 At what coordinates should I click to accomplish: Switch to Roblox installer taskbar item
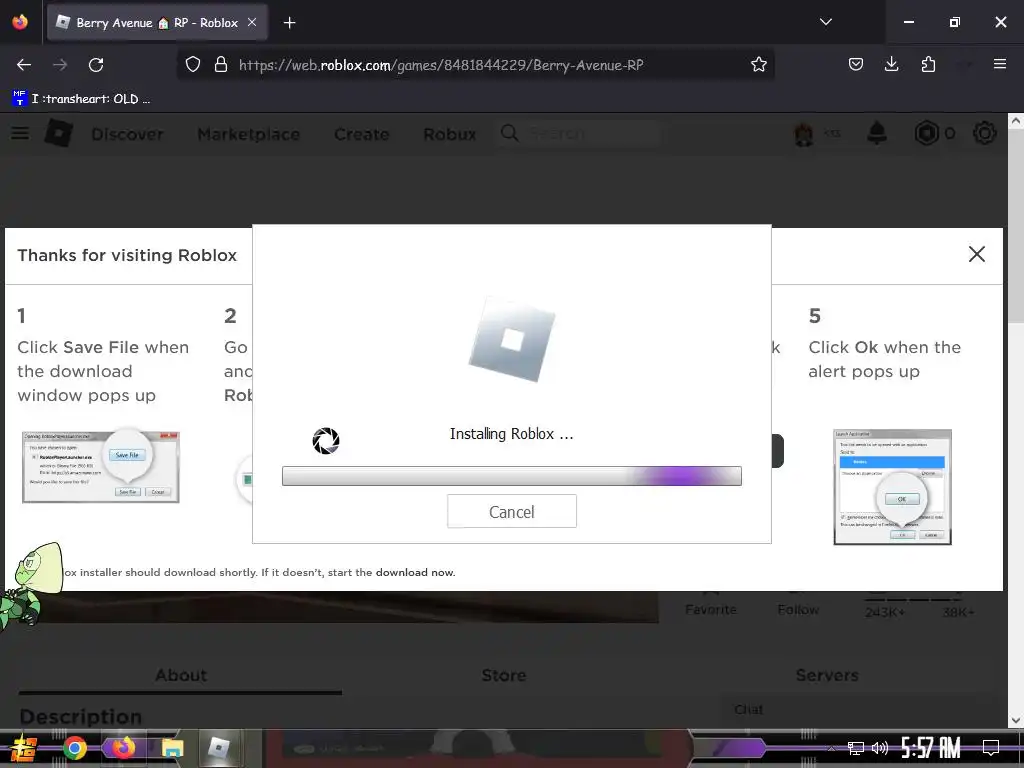[219, 748]
